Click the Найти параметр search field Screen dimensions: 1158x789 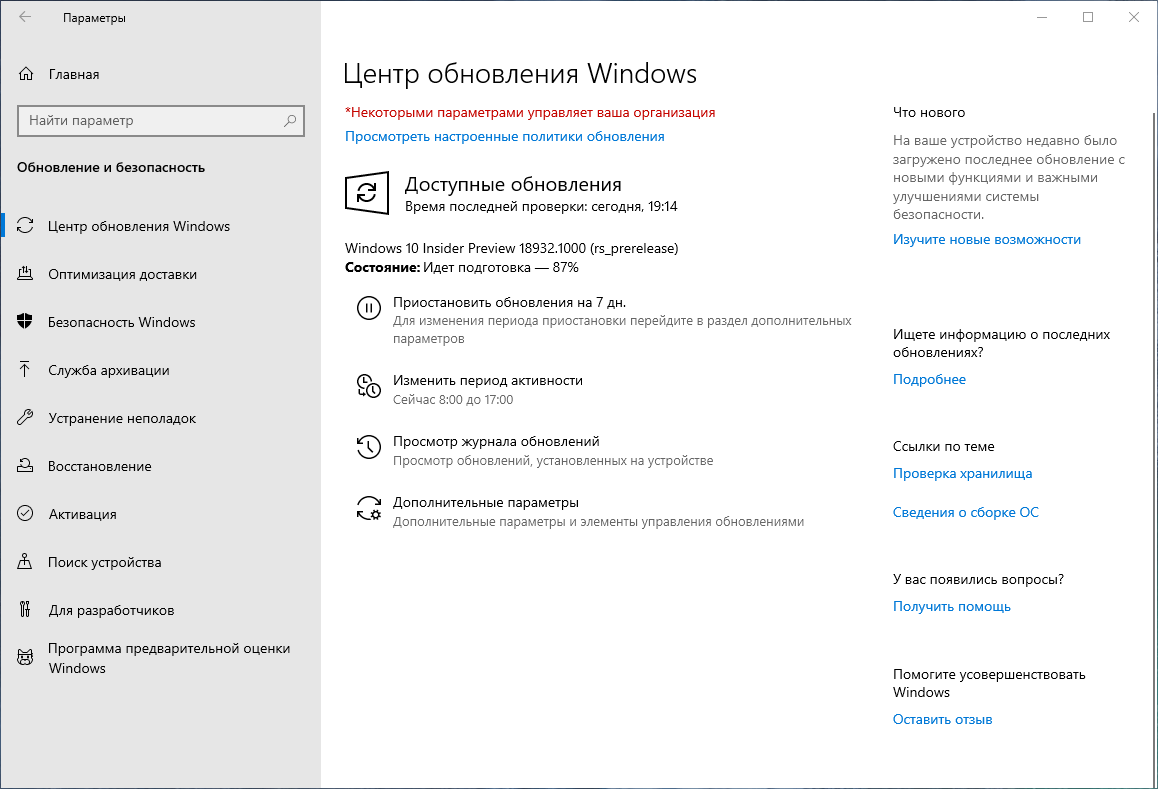pos(160,120)
